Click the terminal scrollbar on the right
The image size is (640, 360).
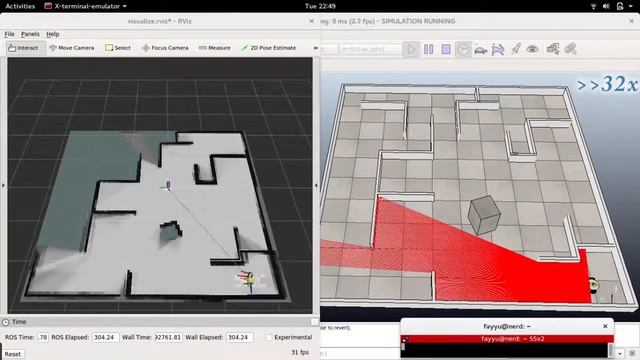click(x=611, y=350)
